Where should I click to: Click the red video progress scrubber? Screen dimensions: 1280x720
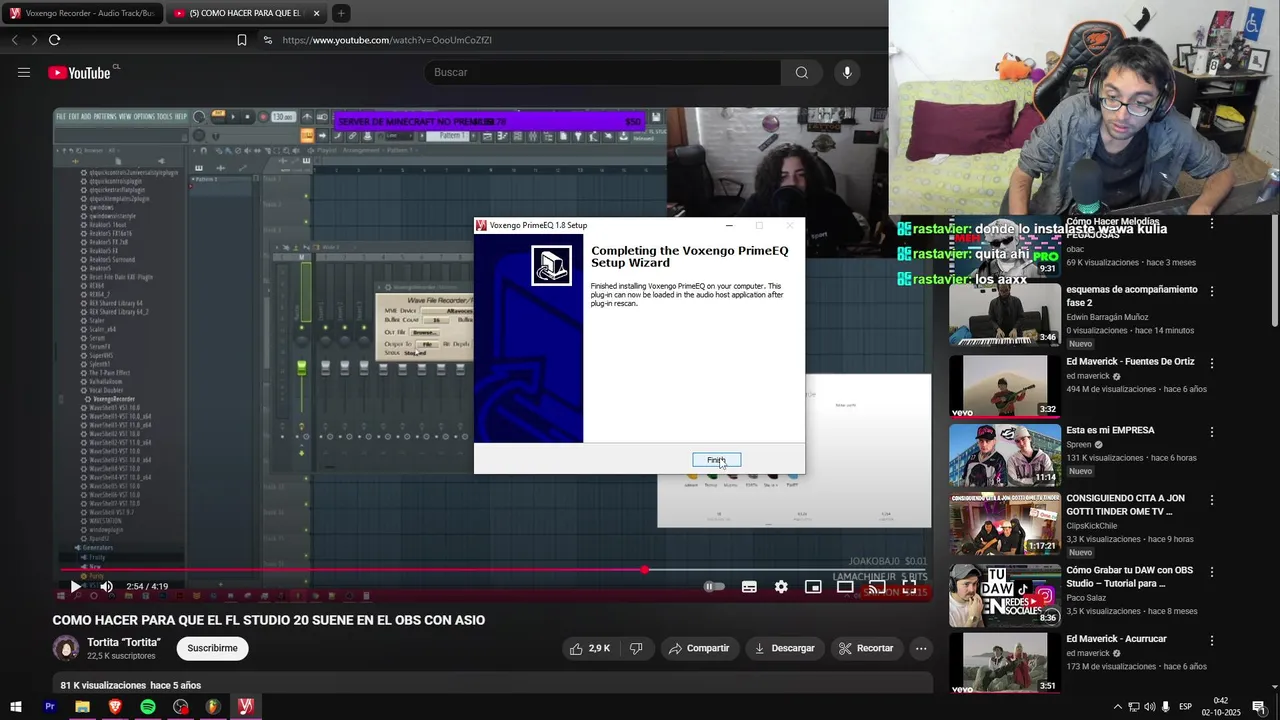point(645,570)
